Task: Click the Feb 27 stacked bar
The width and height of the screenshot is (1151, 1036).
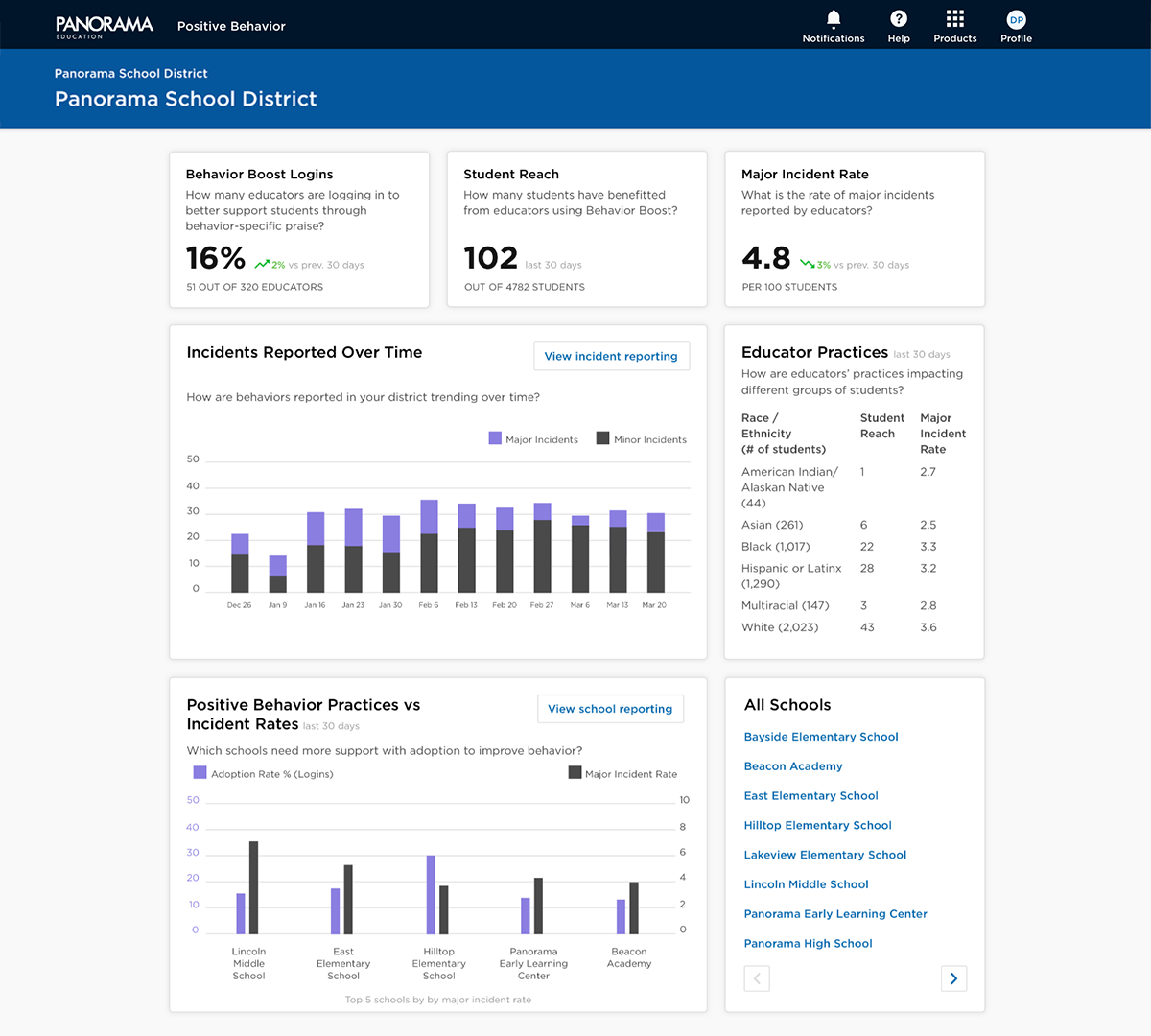Action: pyautogui.click(x=542, y=548)
